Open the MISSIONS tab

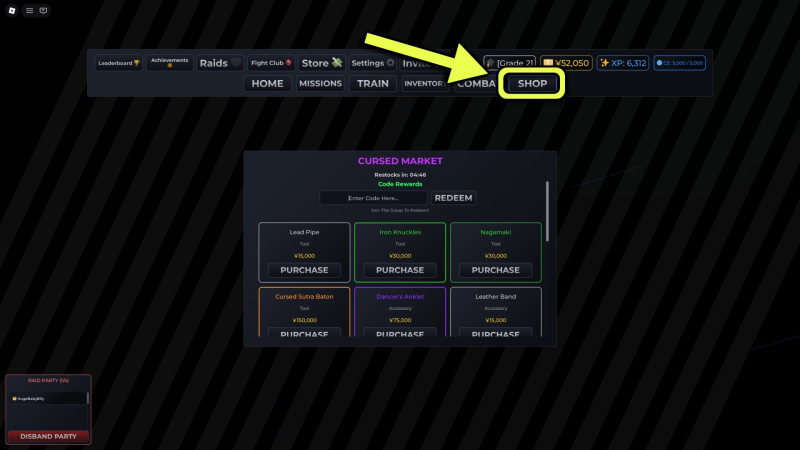[x=320, y=84]
